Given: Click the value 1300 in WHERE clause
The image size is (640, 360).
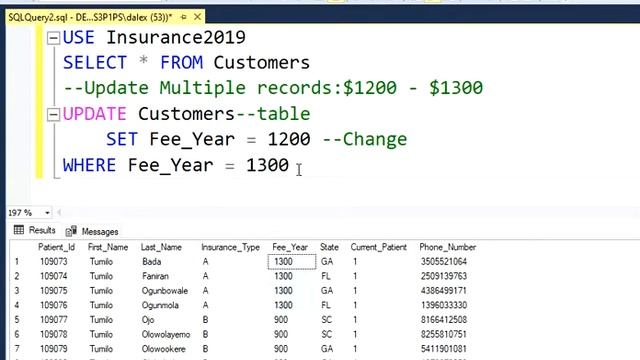Looking at the screenshot, I should click(x=267, y=165).
